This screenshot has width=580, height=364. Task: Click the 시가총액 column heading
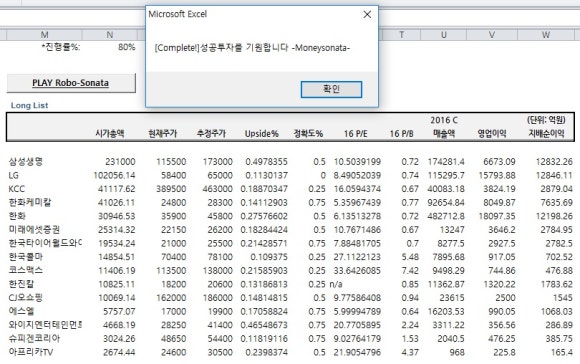109,133
